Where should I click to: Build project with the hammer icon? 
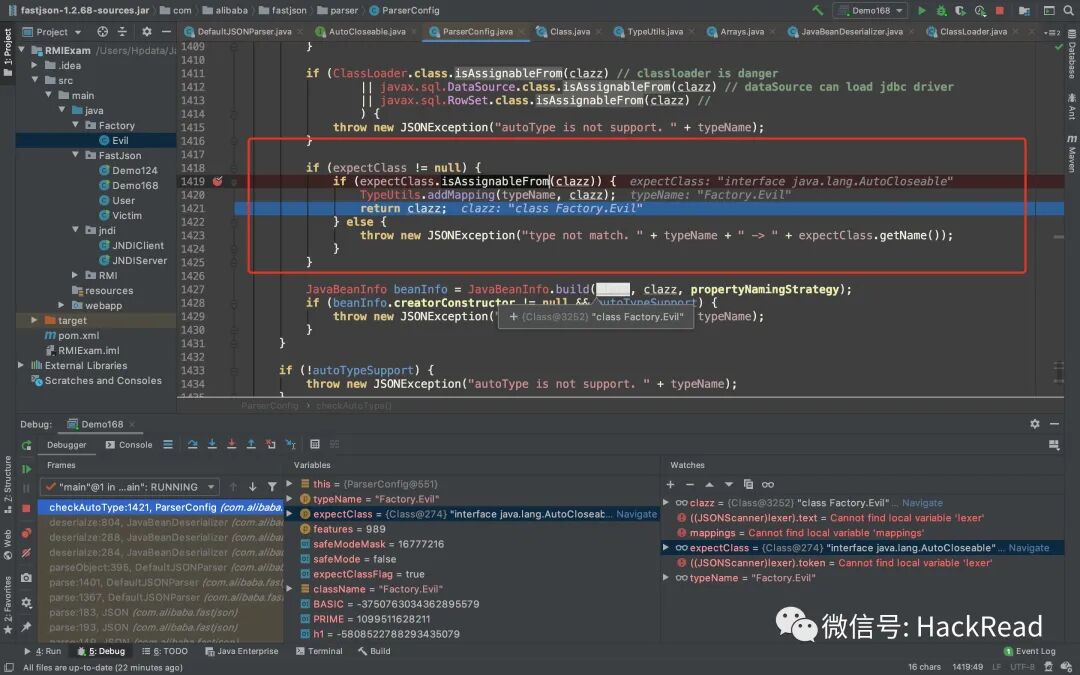tap(818, 10)
